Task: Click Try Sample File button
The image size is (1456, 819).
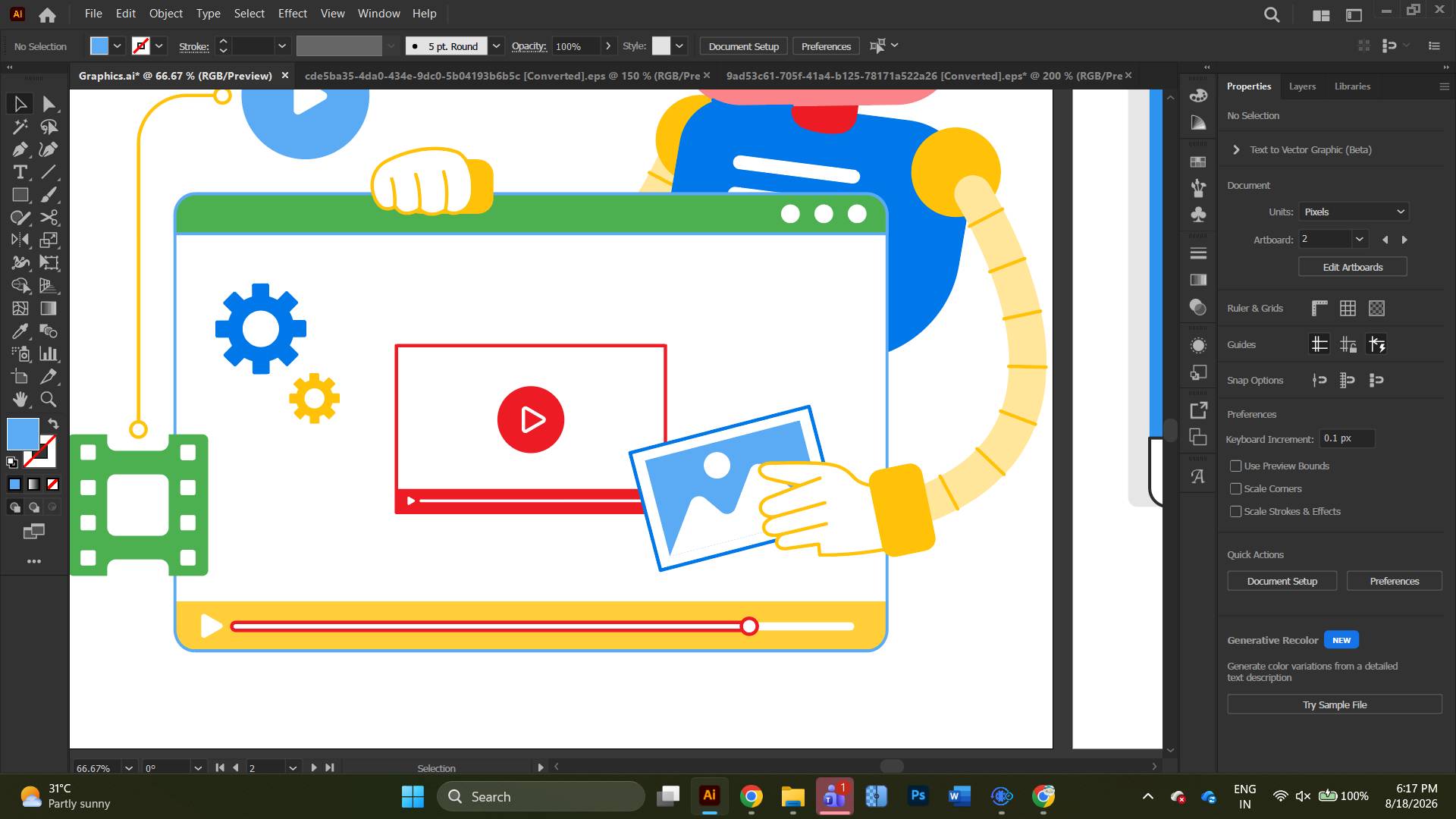Action: click(x=1335, y=704)
